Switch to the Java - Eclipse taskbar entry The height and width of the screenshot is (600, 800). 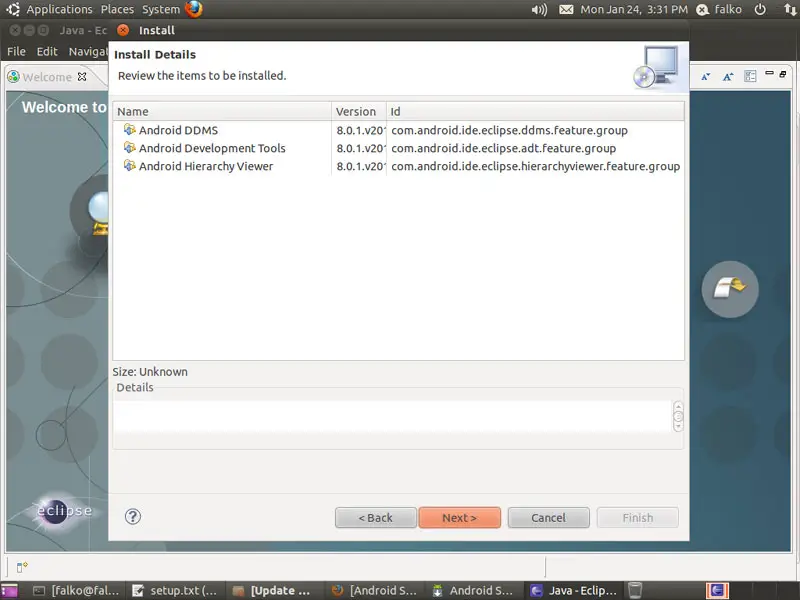573,590
